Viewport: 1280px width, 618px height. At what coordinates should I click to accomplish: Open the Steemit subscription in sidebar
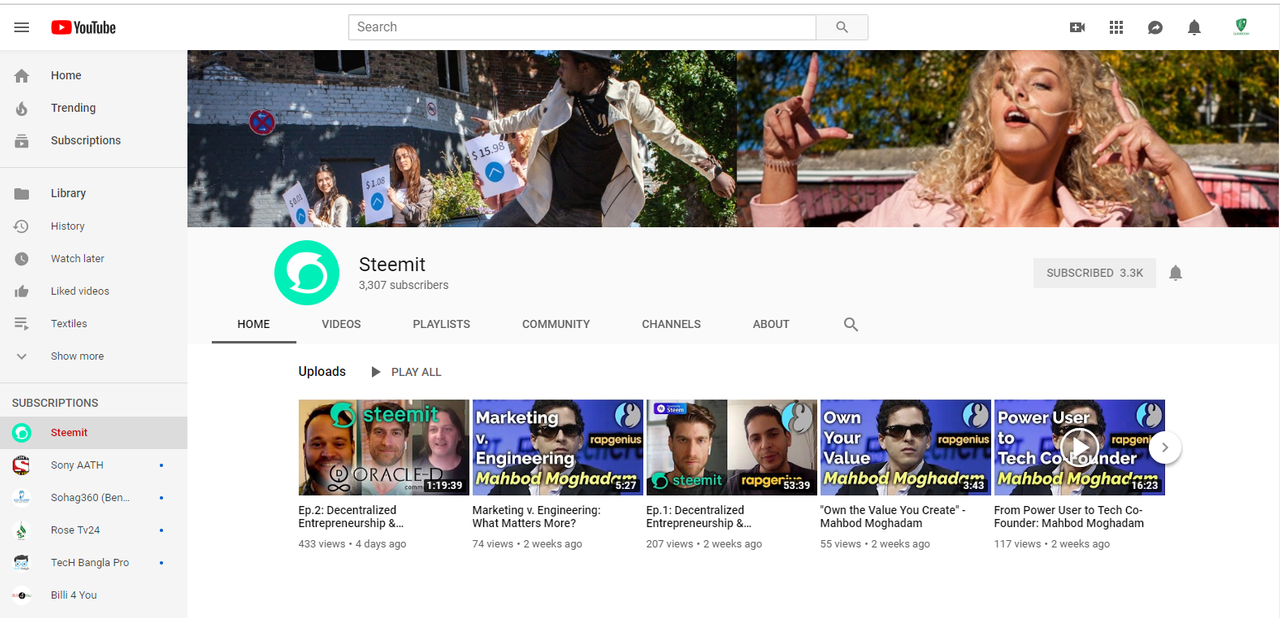point(93,433)
